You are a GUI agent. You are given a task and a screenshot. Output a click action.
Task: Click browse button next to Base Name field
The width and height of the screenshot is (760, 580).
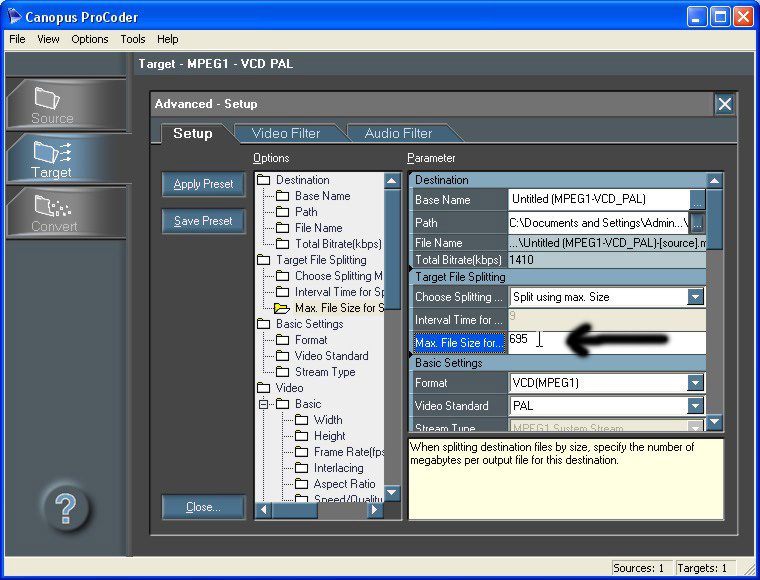coord(697,199)
